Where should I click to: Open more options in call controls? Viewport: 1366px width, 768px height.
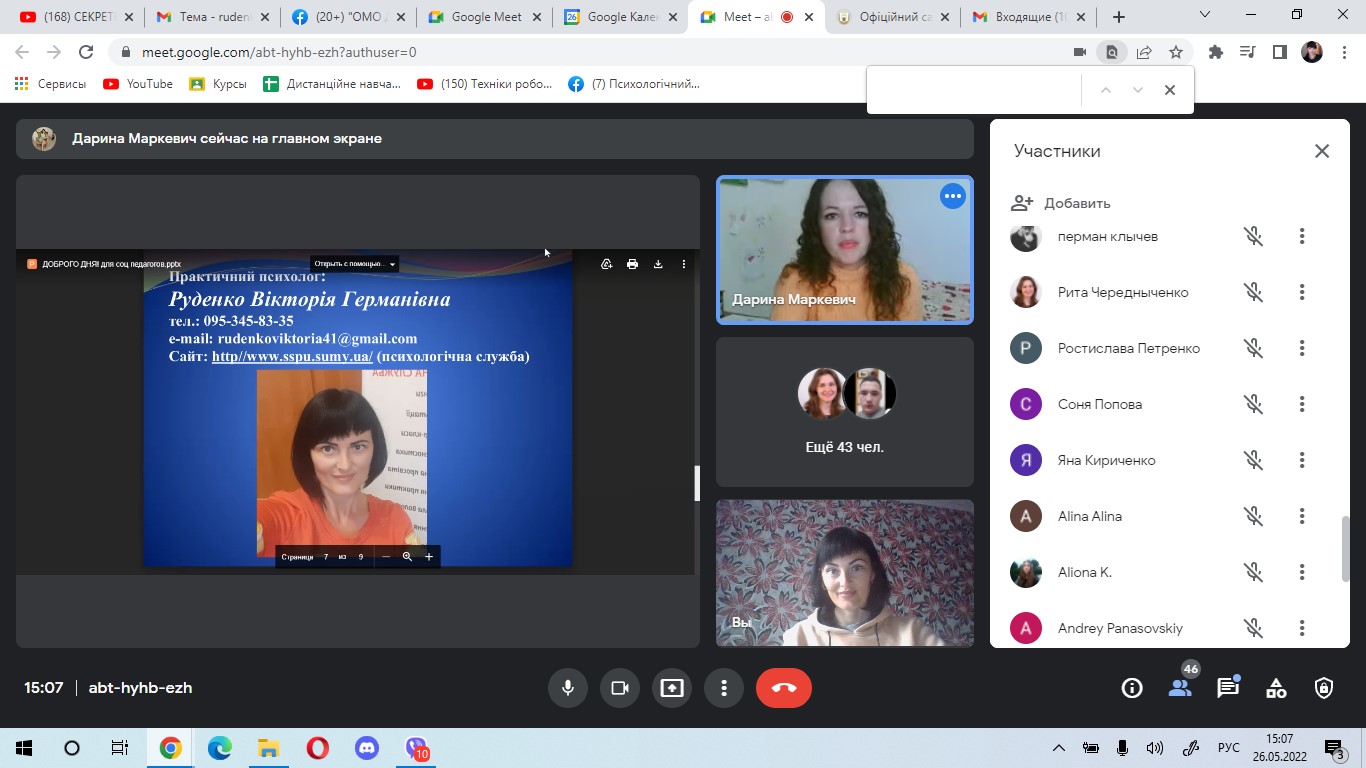click(x=724, y=688)
